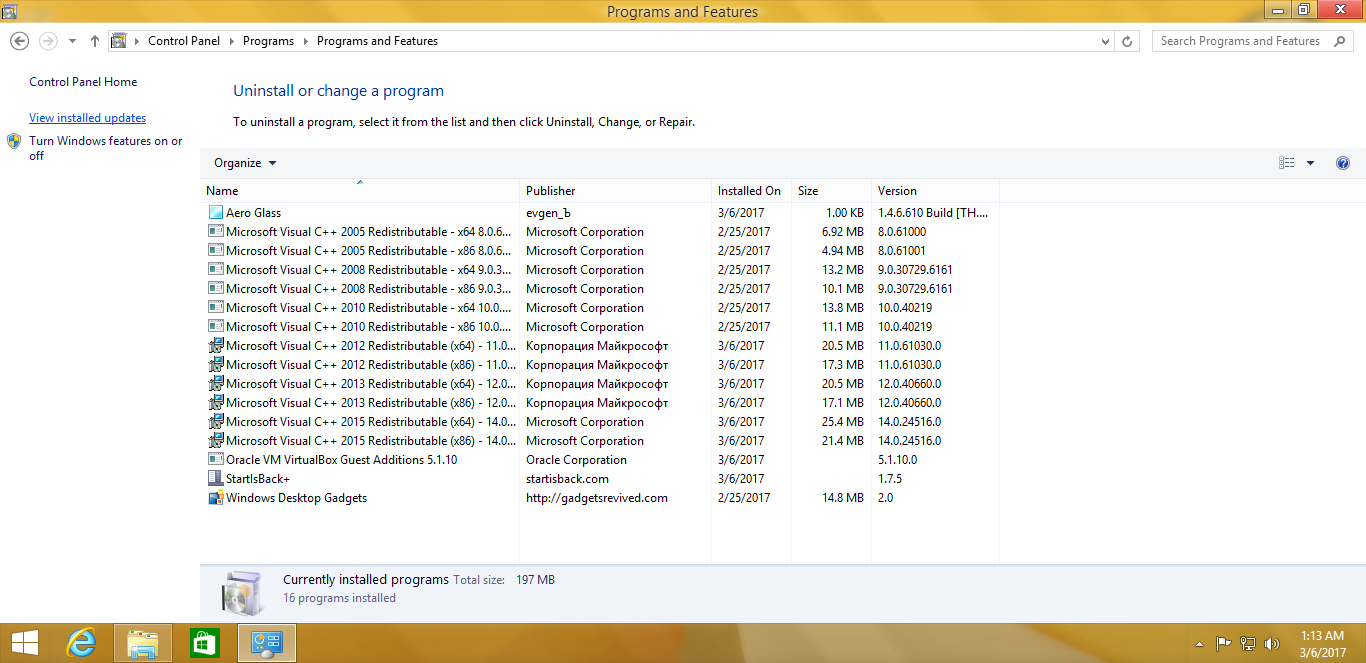Launch Internet Explorer from the taskbar
The width and height of the screenshot is (1366, 663).
coord(81,643)
